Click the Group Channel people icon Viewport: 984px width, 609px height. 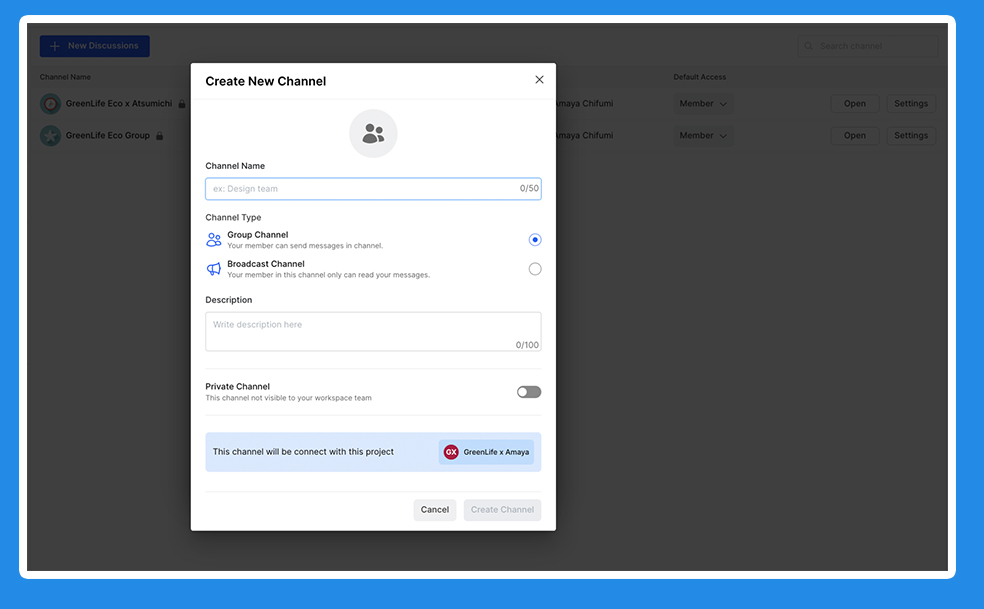click(214, 240)
